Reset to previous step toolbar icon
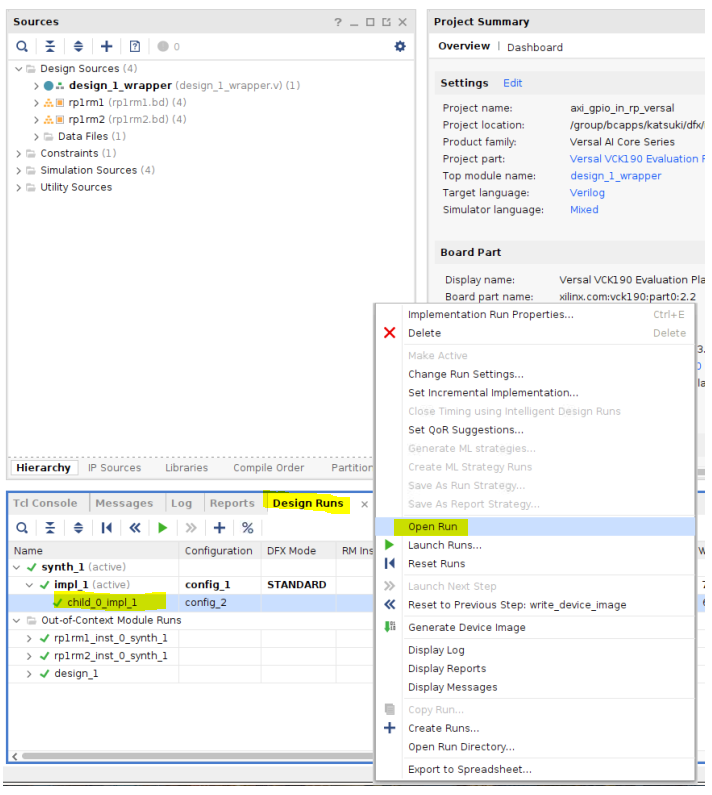Image resolution: width=712 pixels, height=795 pixels. coord(135,528)
